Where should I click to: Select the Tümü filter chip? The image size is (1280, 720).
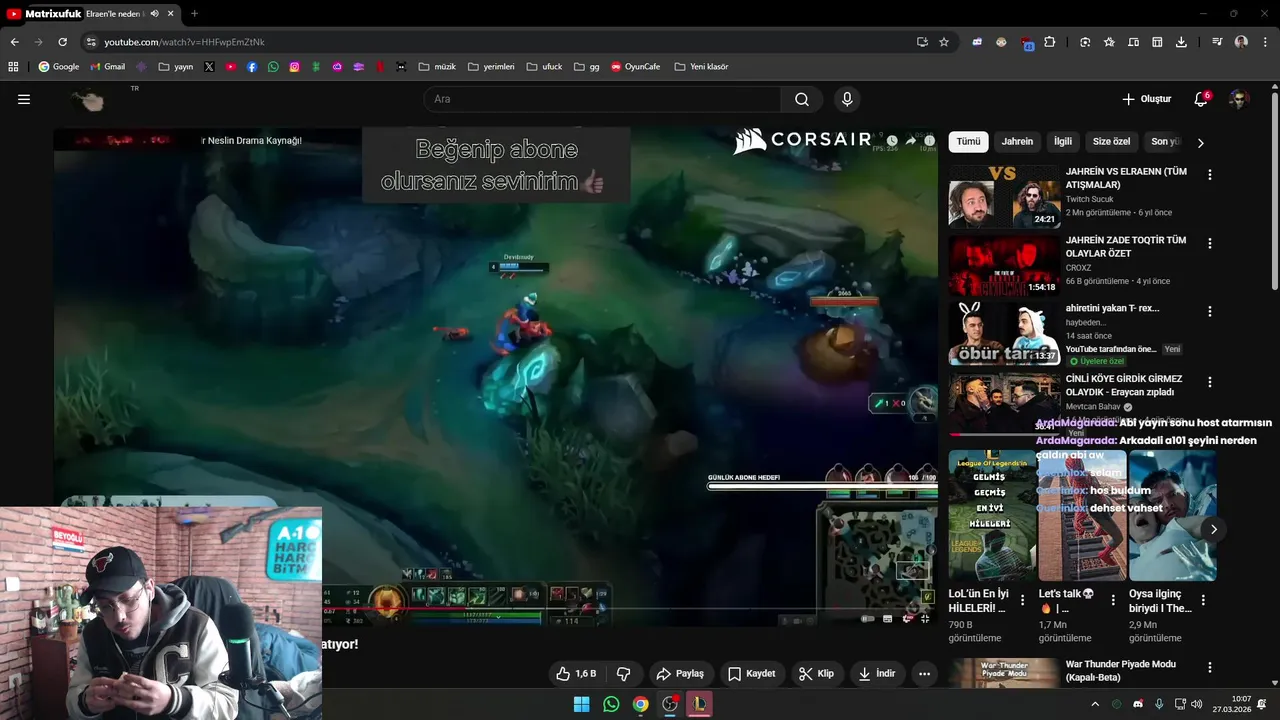tap(968, 142)
